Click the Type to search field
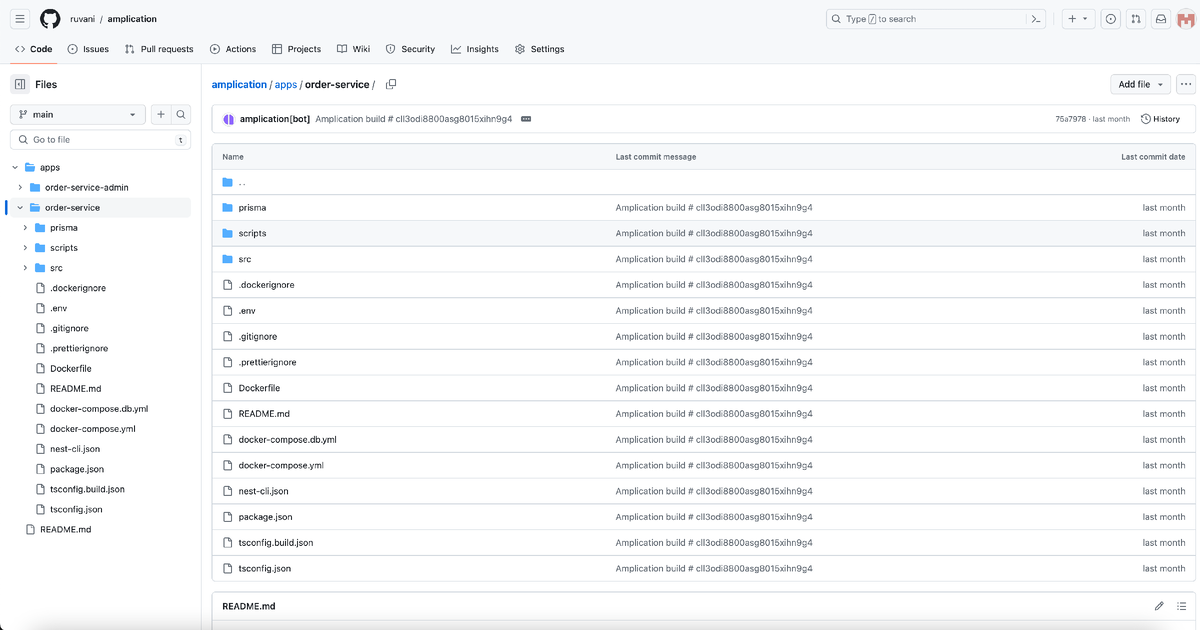Image resolution: width=1200 pixels, height=630 pixels. (937, 19)
